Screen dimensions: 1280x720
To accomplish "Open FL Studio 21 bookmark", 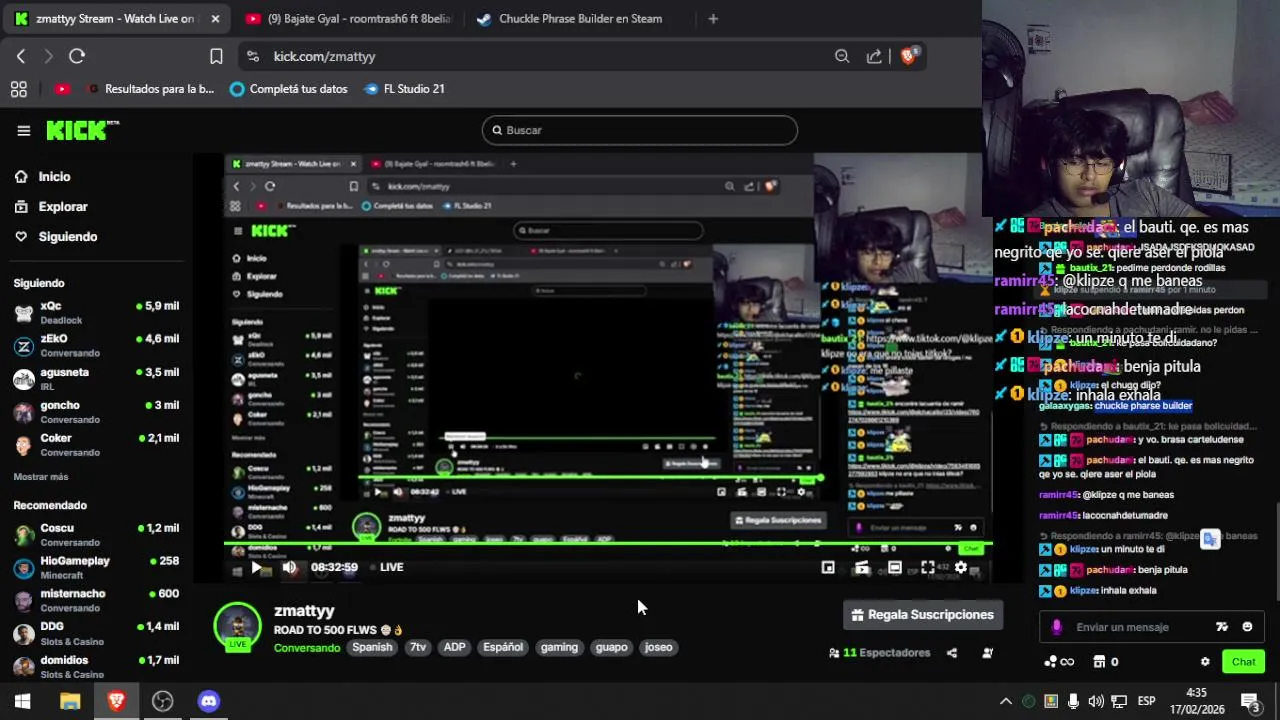I will [x=405, y=89].
